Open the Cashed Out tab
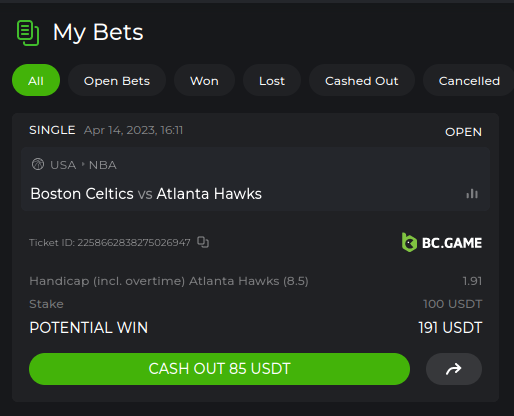This screenshot has height=416, width=514. point(362,80)
